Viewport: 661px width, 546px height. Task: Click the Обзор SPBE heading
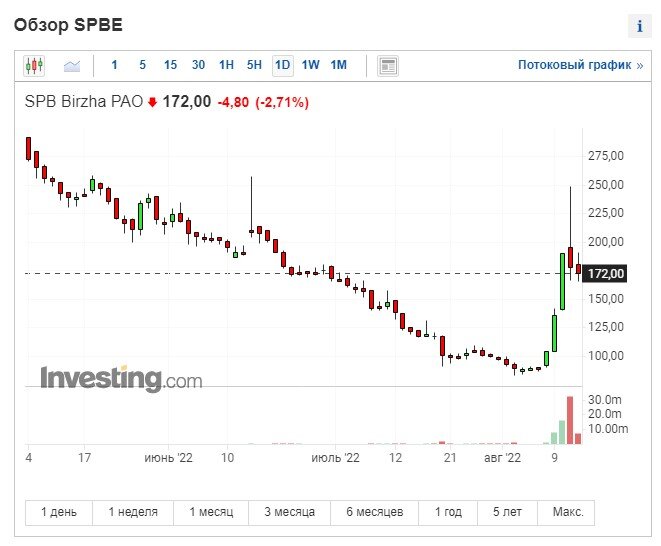click(68, 25)
